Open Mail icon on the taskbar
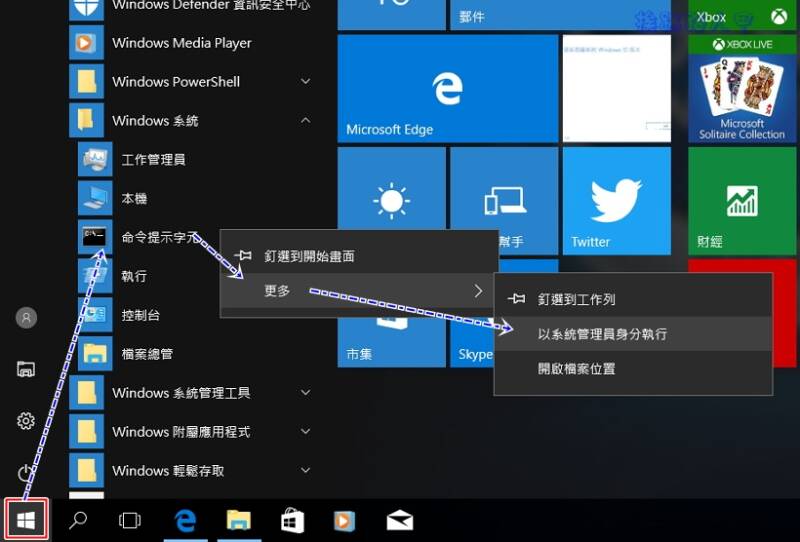 point(399,520)
